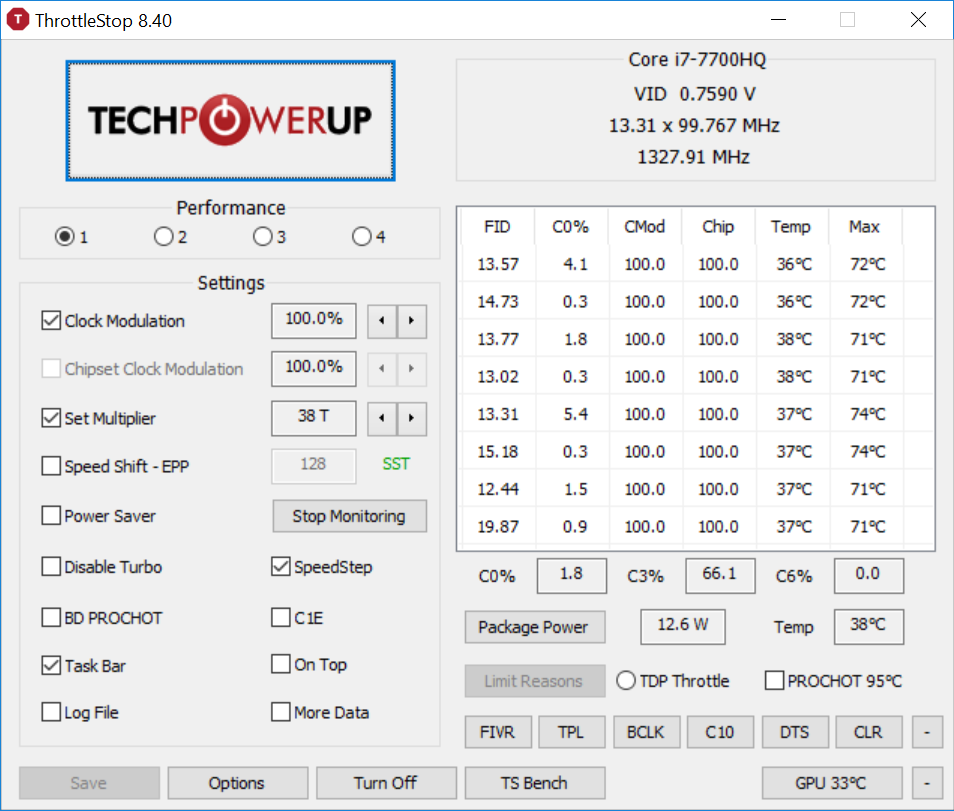Click the C0% value 5.4 in table
This screenshot has height=811, width=954.
pos(575,414)
